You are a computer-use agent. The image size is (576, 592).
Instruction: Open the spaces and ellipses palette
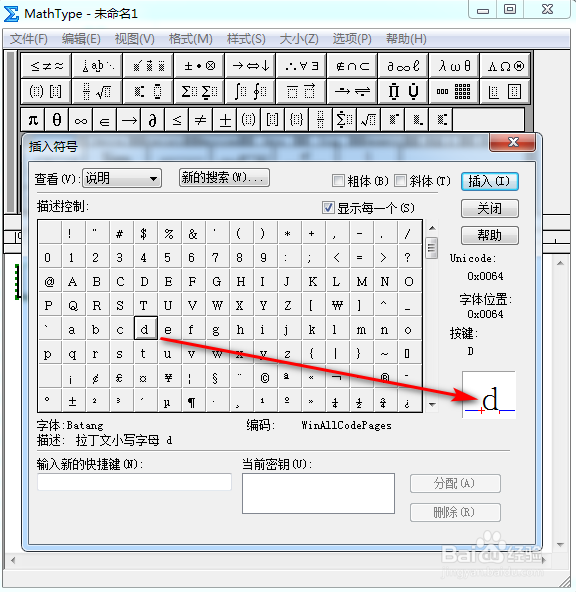(x=97, y=66)
